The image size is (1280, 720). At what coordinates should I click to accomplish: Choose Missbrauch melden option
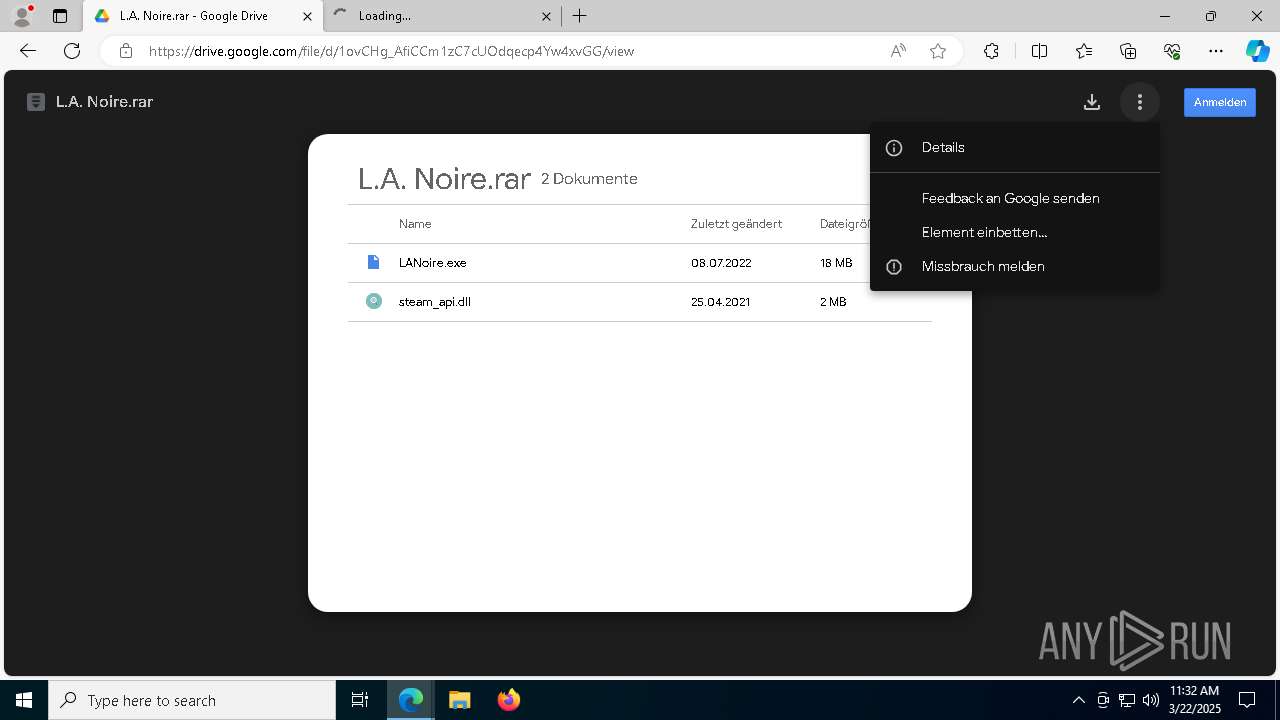[x=1015, y=266]
